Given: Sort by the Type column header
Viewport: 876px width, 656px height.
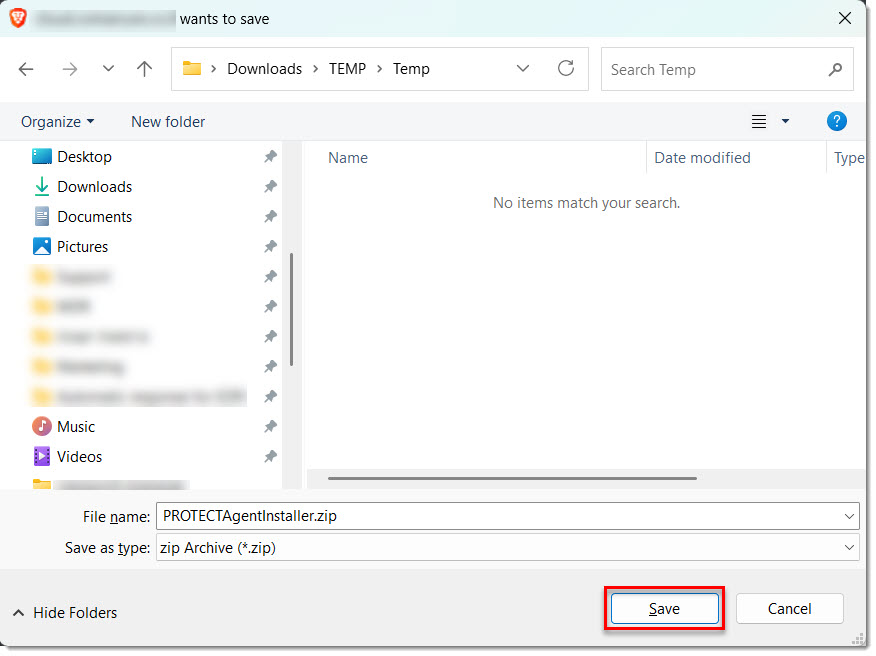Looking at the screenshot, I should (851, 159).
